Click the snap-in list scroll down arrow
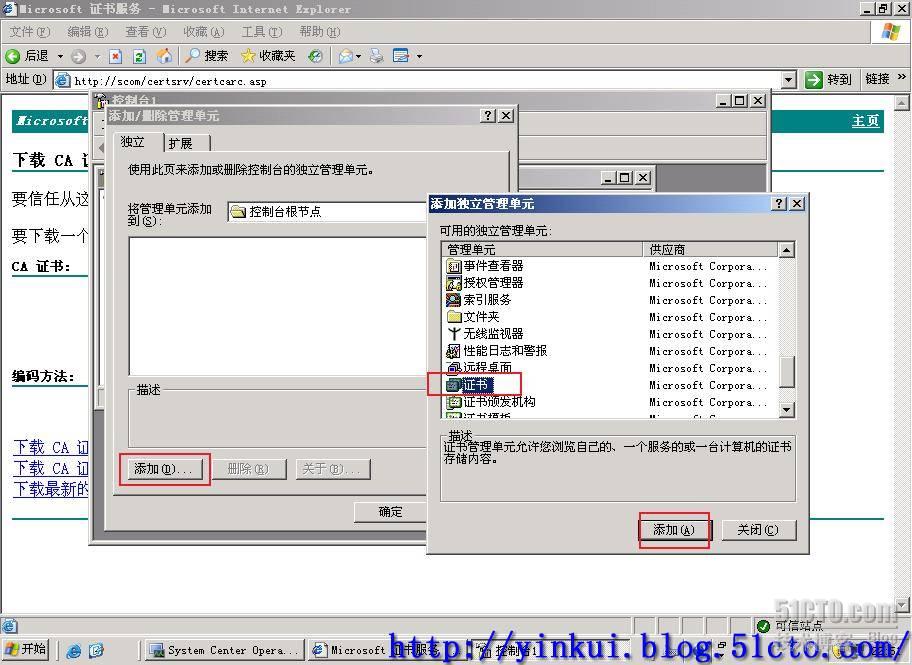Viewport: 912px width, 665px height. point(786,410)
